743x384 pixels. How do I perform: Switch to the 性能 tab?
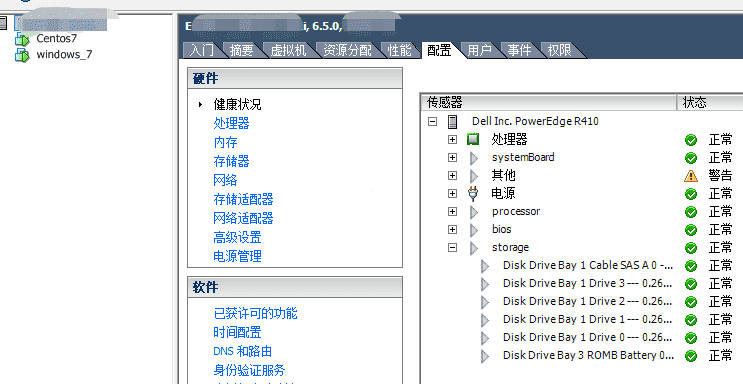click(399, 50)
